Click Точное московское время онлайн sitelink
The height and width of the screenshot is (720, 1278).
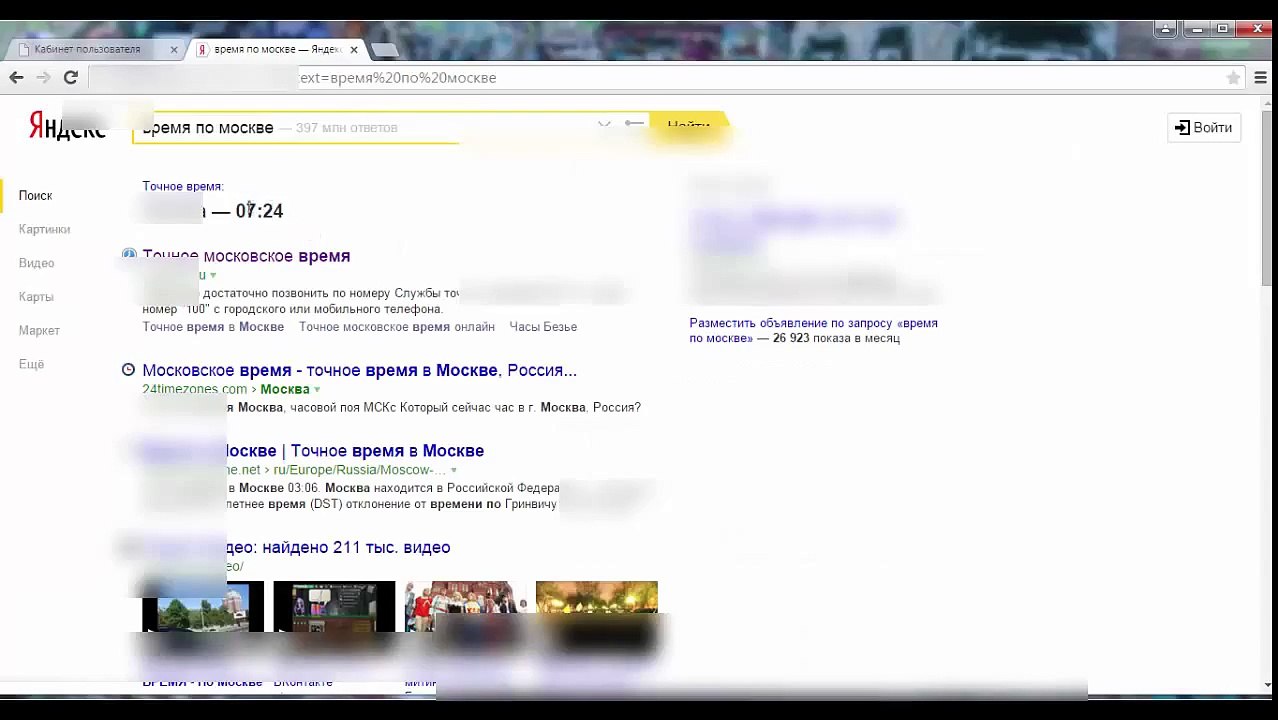click(397, 327)
